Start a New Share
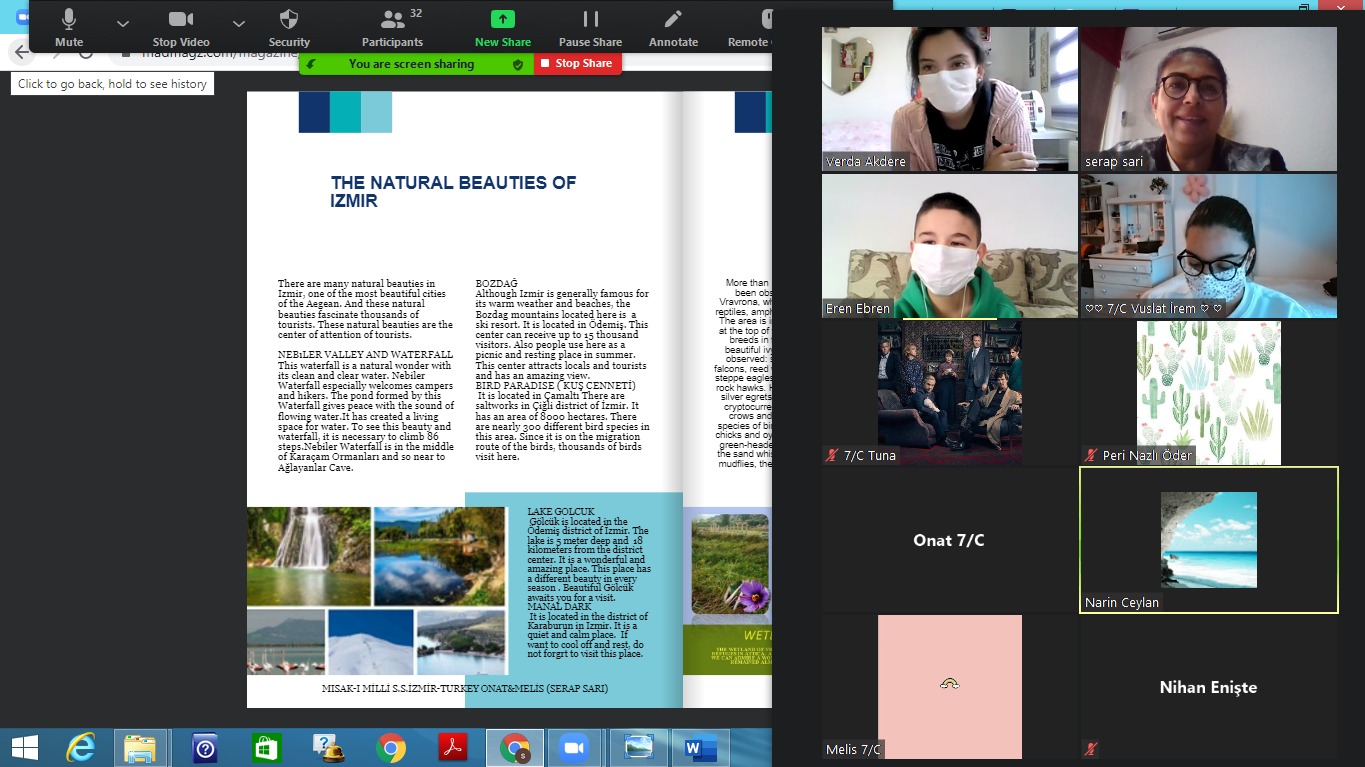Image resolution: width=1365 pixels, height=767 pixels. (x=502, y=26)
